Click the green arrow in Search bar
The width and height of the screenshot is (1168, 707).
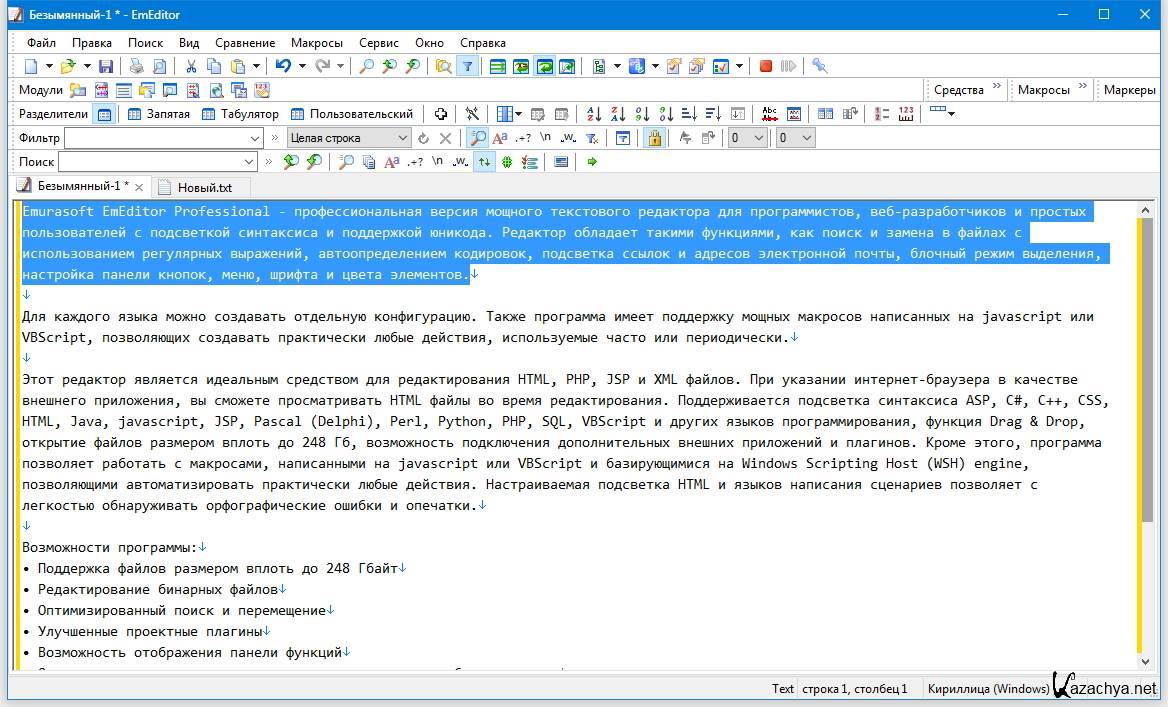(x=592, y=162)
